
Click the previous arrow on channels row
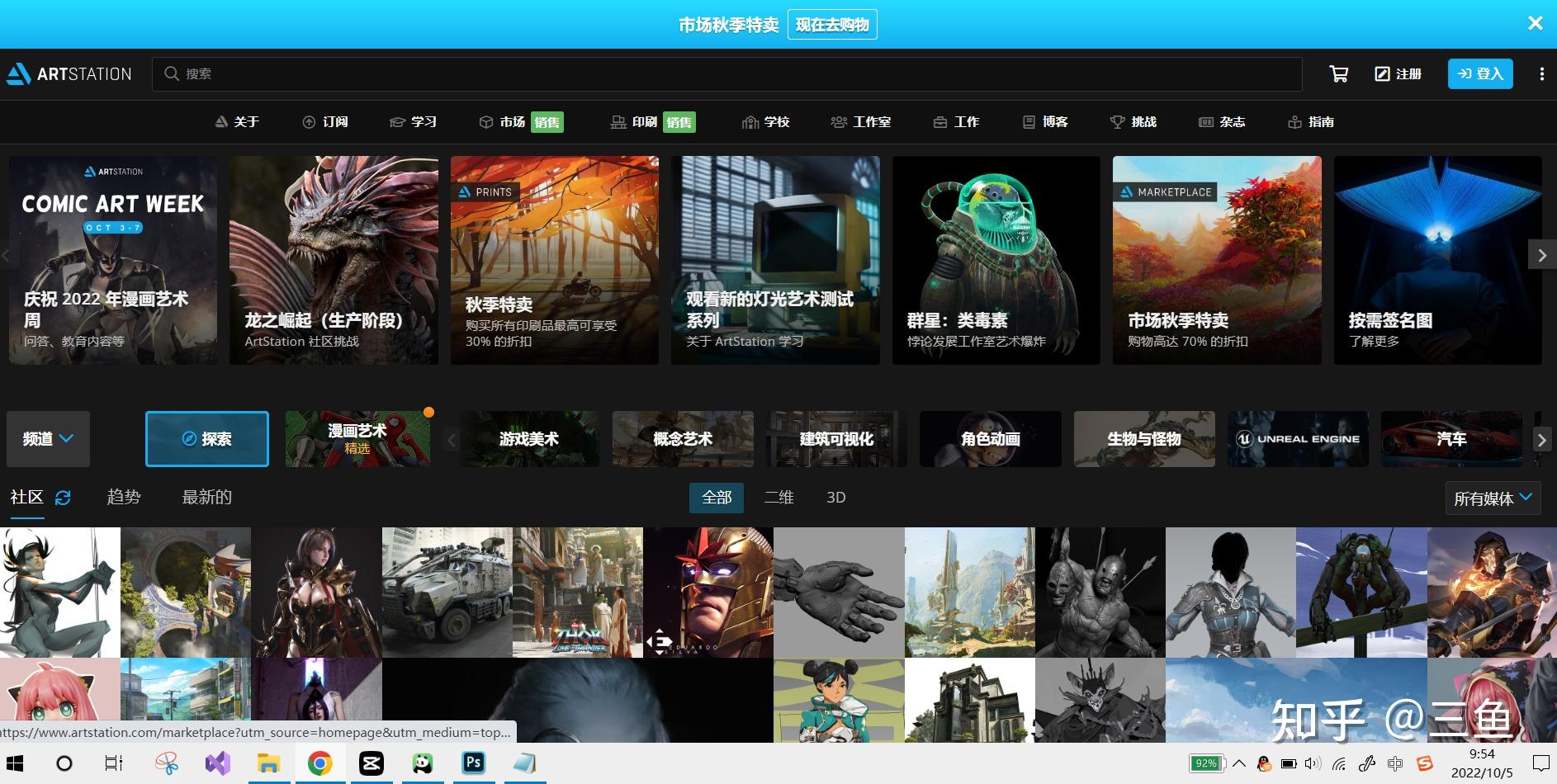pos(451,439)
